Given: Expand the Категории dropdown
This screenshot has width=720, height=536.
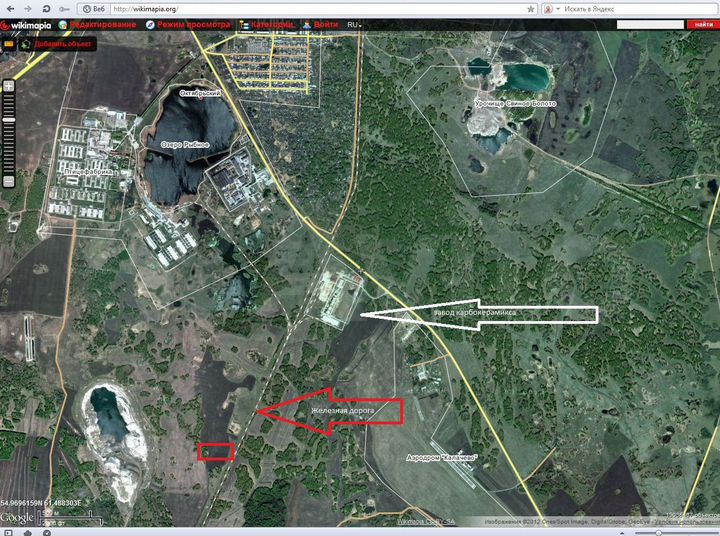Looking at the screenshot, I should [x=271, y=24].
